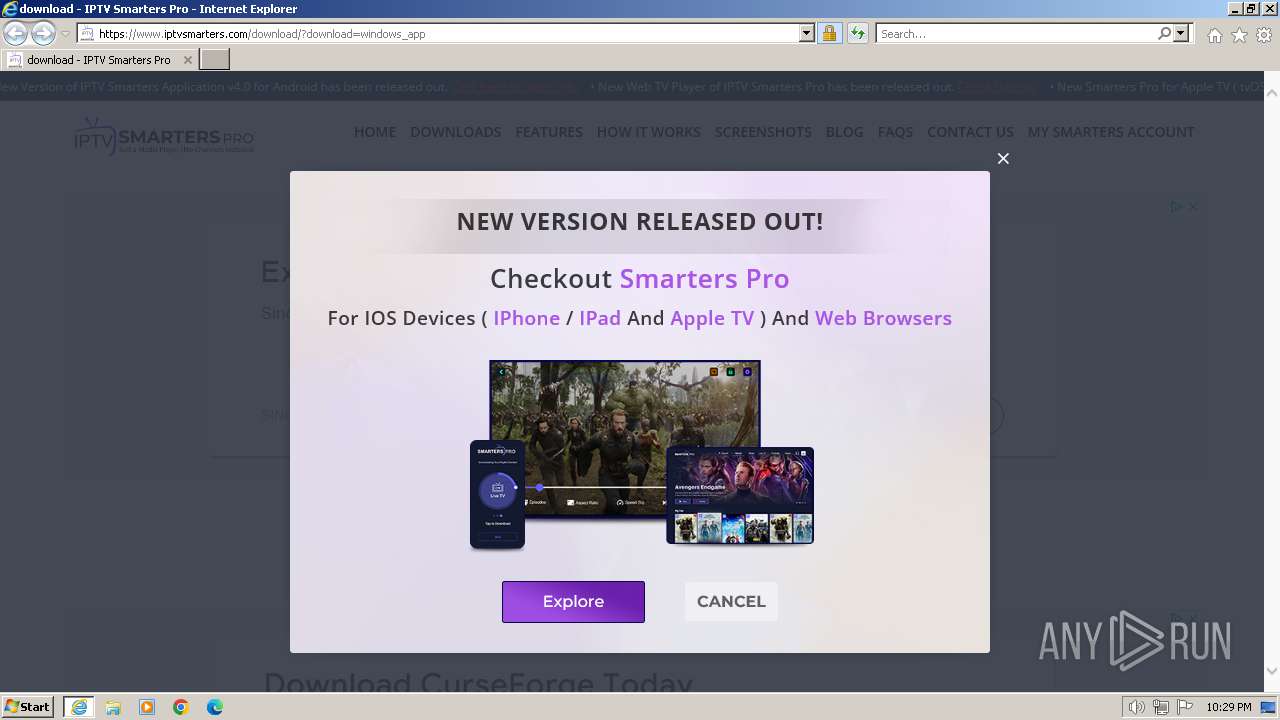
Task: Refresh the page with the green arrows icon
Action: point(857,34)
